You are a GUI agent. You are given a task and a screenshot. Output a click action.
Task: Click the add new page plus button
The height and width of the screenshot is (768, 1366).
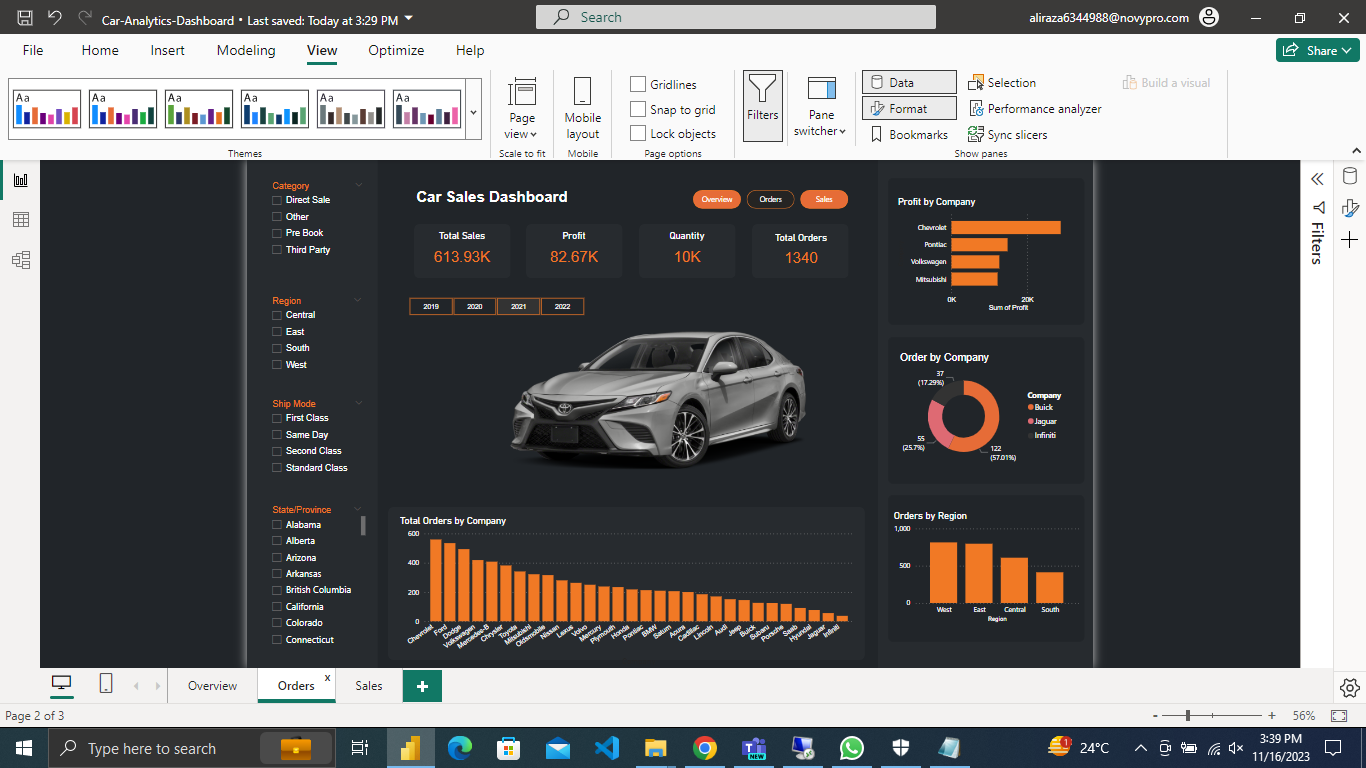422,686
